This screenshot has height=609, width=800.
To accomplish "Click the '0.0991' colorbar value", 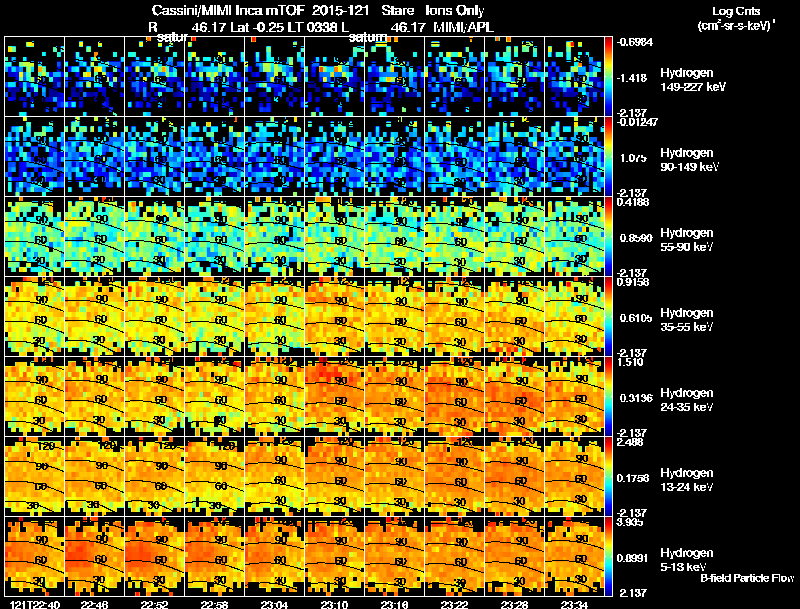I will (635, 559).
